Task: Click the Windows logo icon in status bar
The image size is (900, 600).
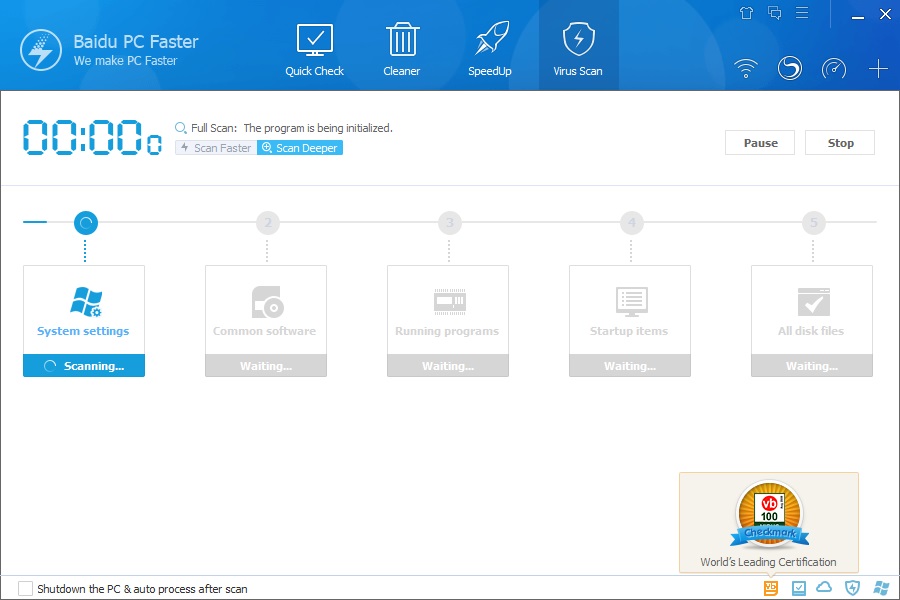Action: coord(879,587)
